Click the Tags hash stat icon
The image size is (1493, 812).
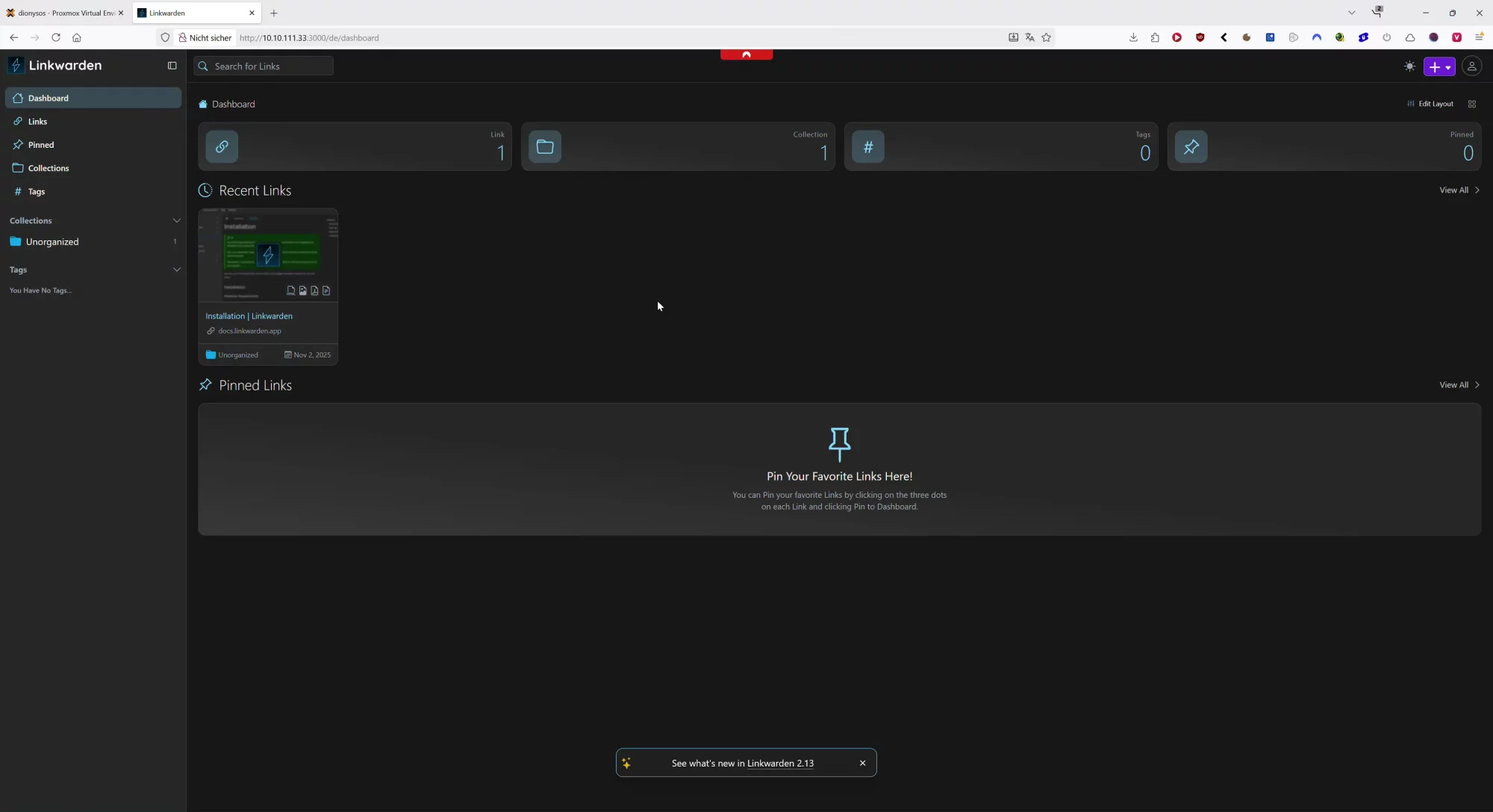(x=868, y=146)
